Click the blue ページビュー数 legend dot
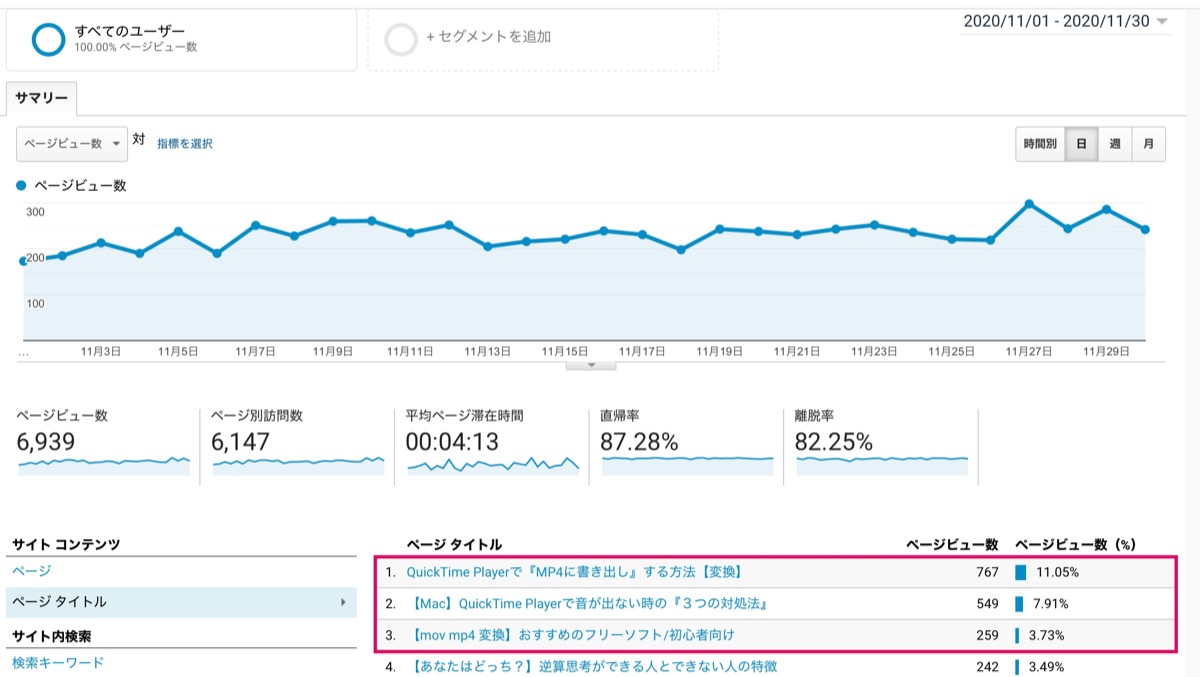The width and height of the screenshot is (1200, 677). (22, 186)
